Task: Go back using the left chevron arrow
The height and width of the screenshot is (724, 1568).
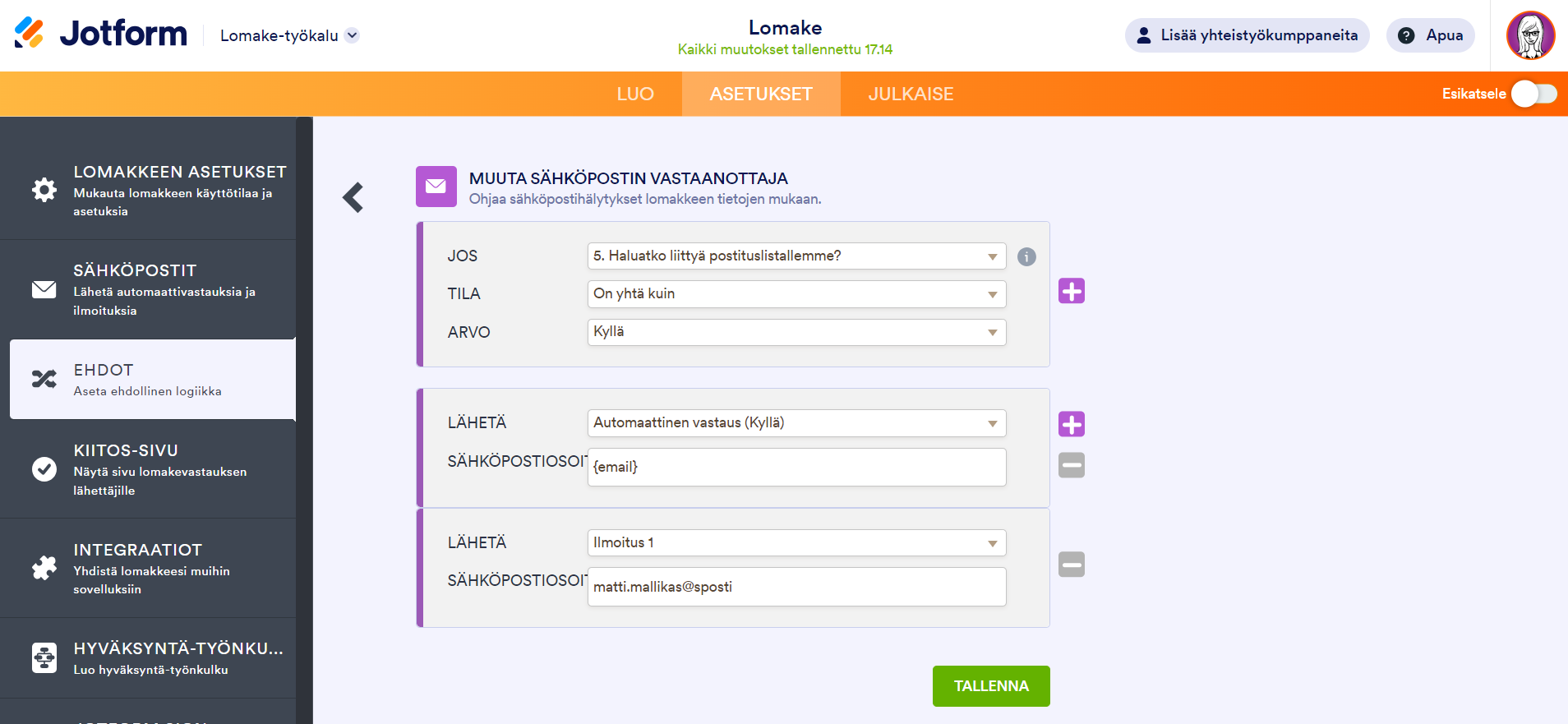Action: point(353,197)
